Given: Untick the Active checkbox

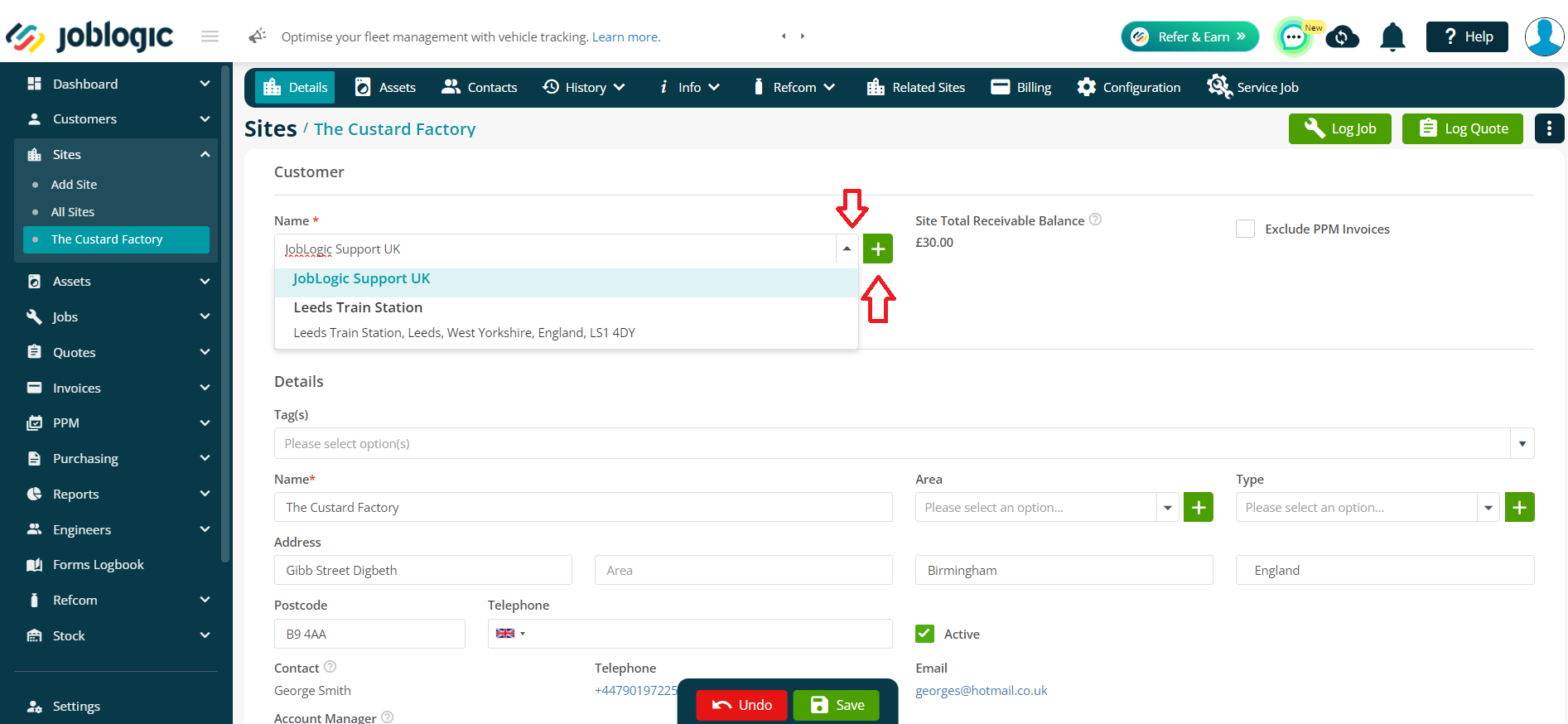Looking at the screenshot, I should tap(924, 634).
